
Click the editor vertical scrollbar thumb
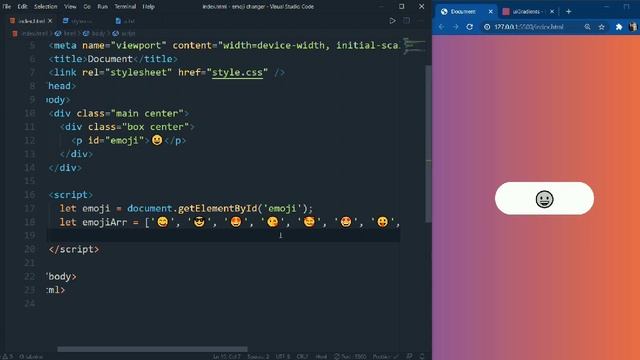tap(428, 144)
